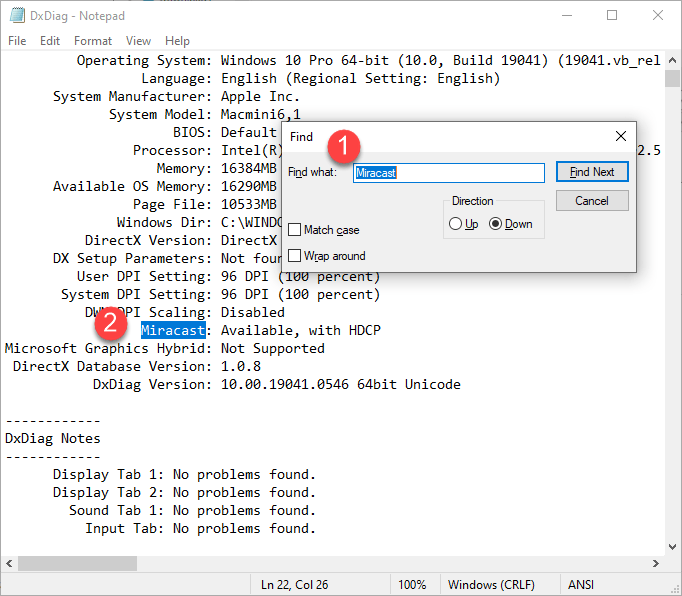
Task: Click the vertical scrollbar down arrow
Action: point(672,547)
